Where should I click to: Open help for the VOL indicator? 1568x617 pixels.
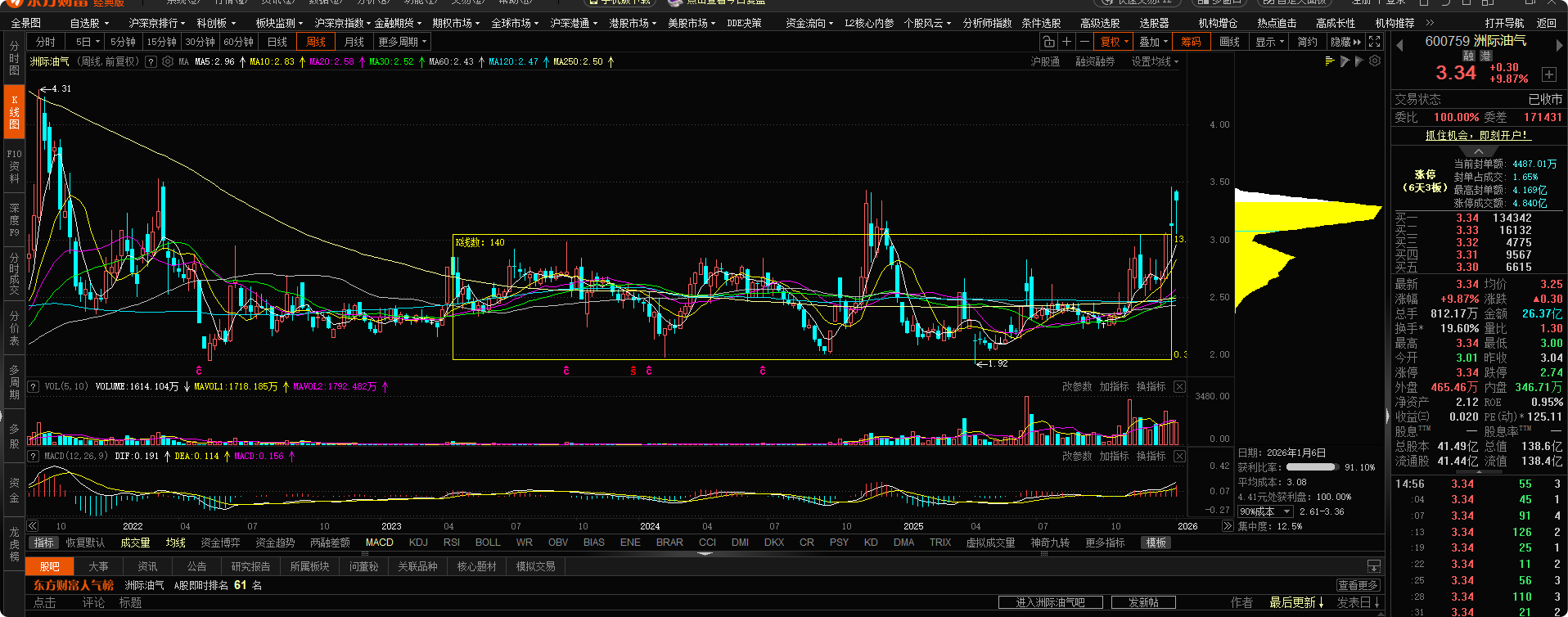[34, 386]
